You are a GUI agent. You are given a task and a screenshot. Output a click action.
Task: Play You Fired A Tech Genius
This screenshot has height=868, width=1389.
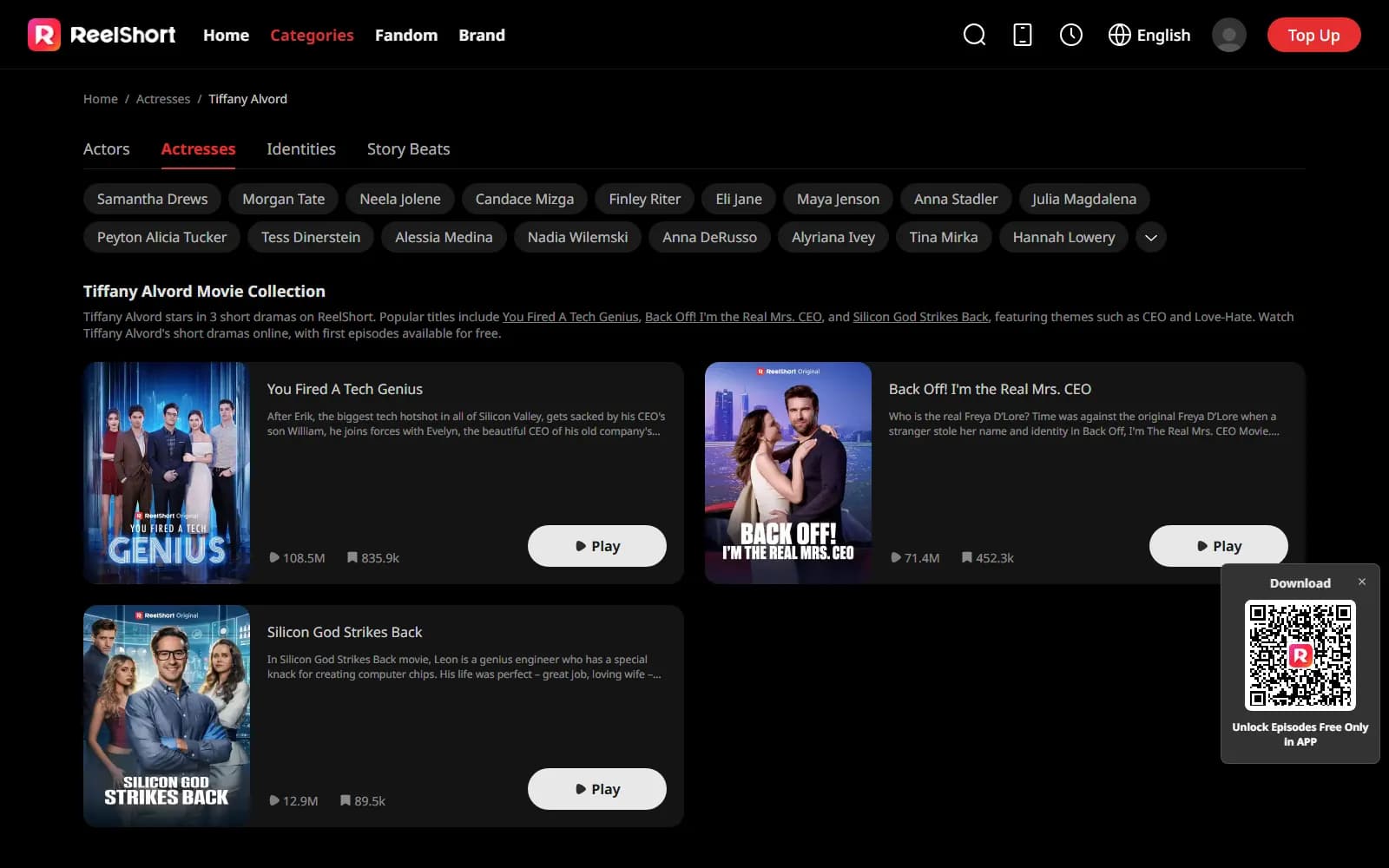pos(597,546)
